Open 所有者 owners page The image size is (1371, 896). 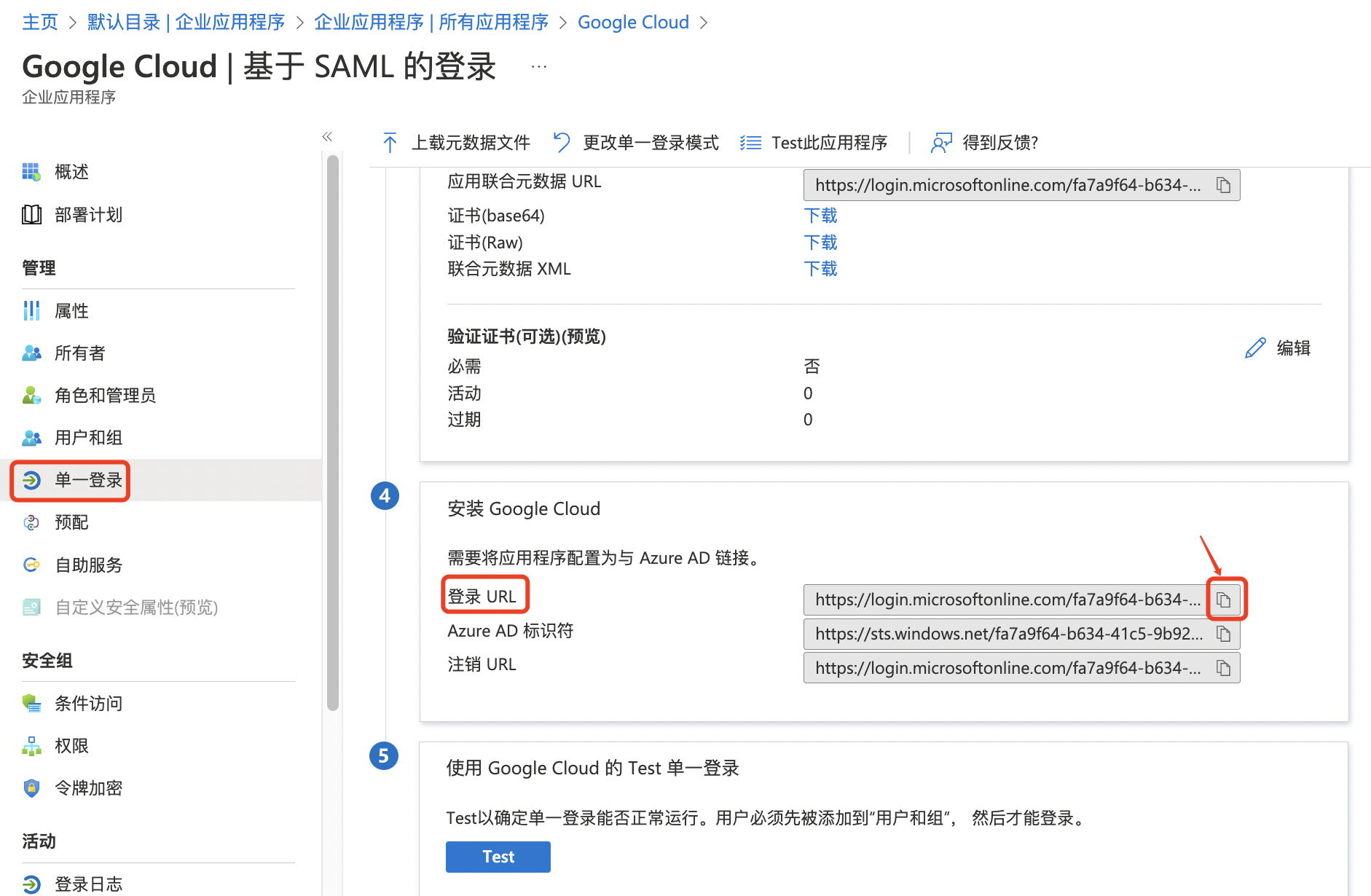[x=80, y=353]
